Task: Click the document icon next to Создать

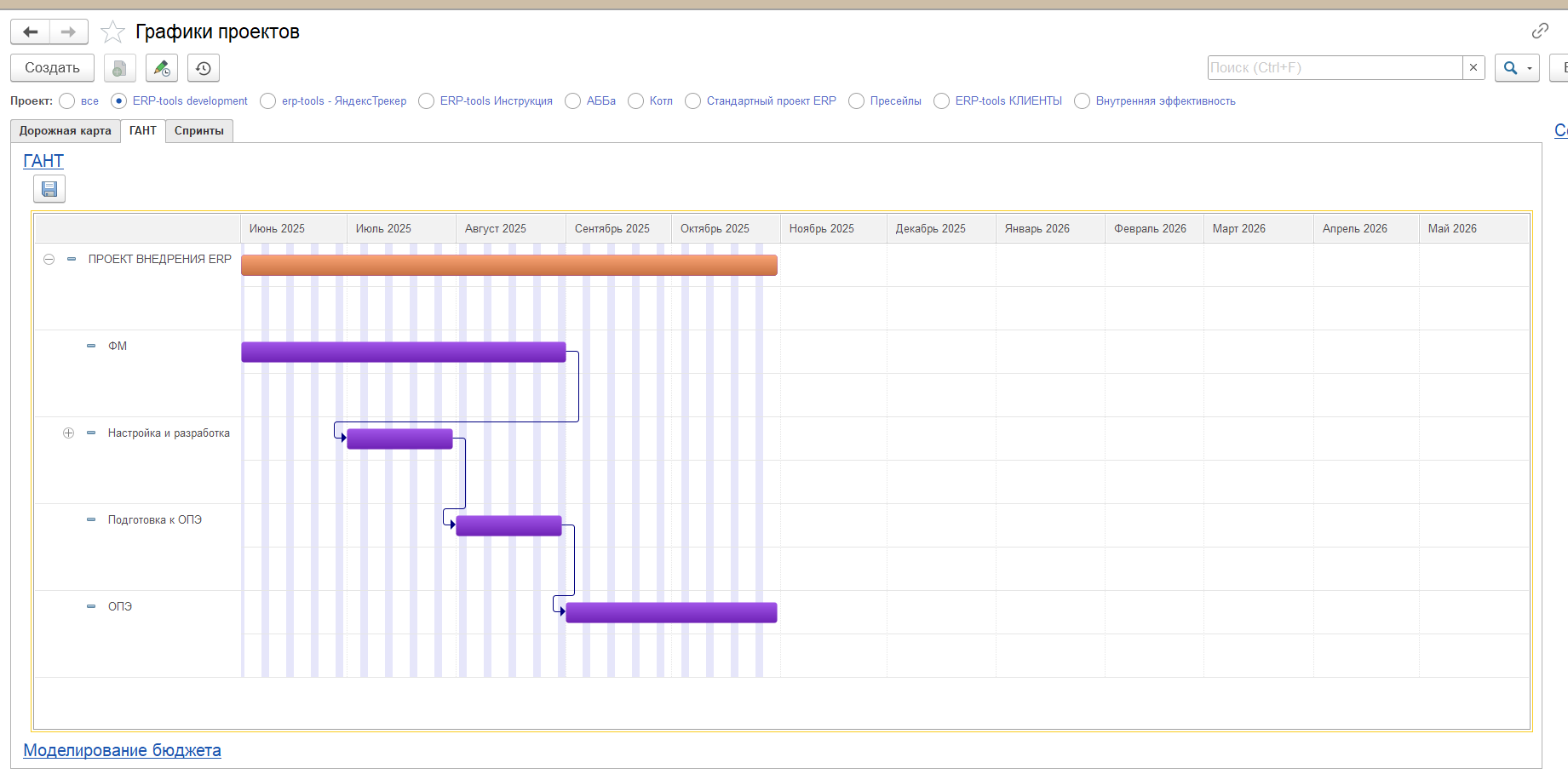Action: (119, 68)
